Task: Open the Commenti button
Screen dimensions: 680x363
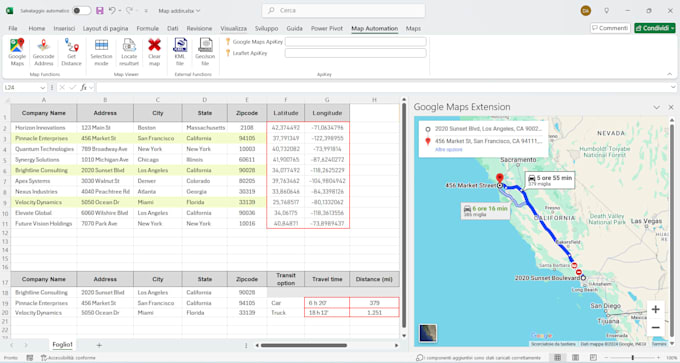Action: [x=610, y=28]
